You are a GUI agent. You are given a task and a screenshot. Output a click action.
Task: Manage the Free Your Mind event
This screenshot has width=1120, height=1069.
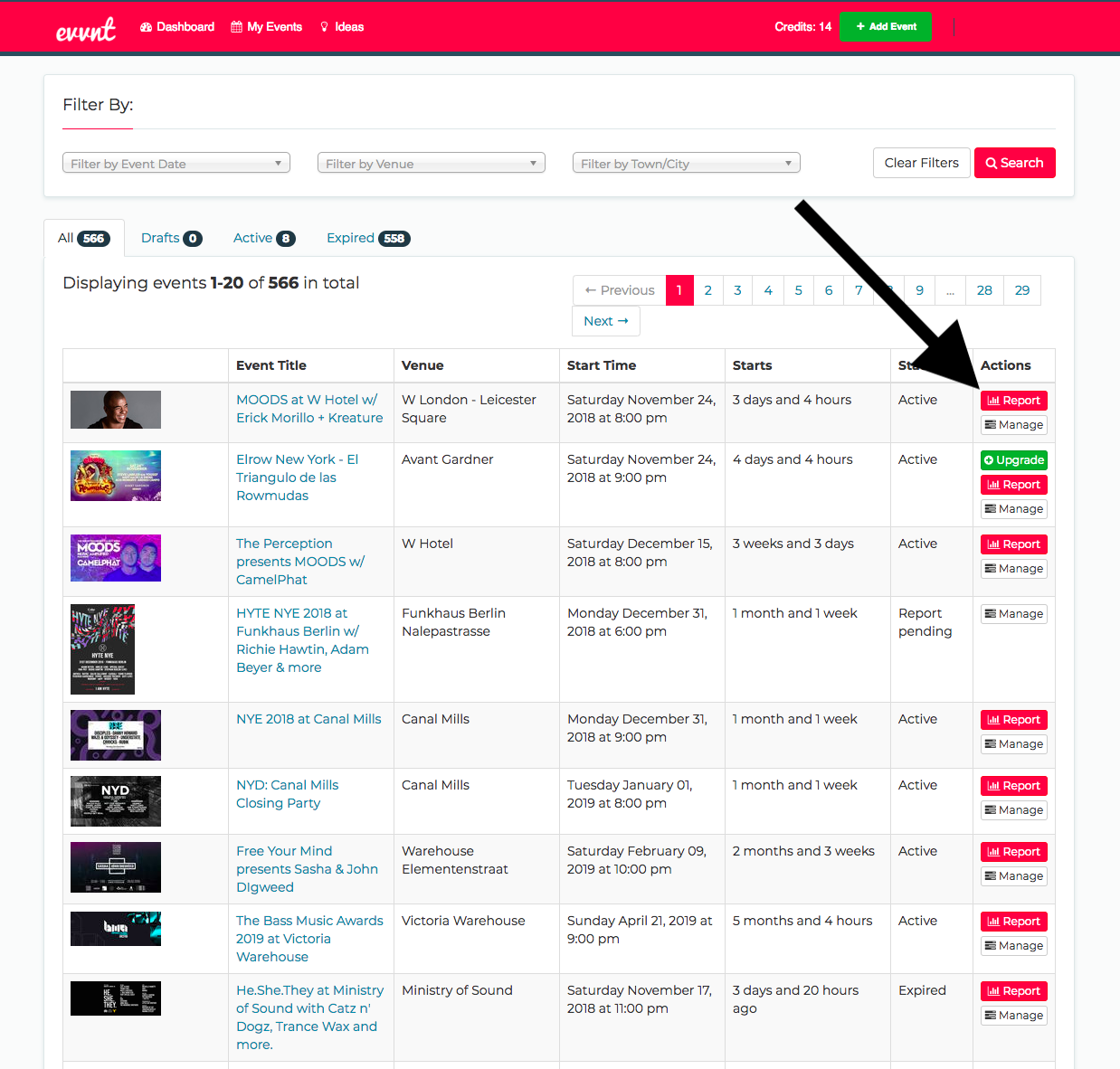coord(1014,876)
